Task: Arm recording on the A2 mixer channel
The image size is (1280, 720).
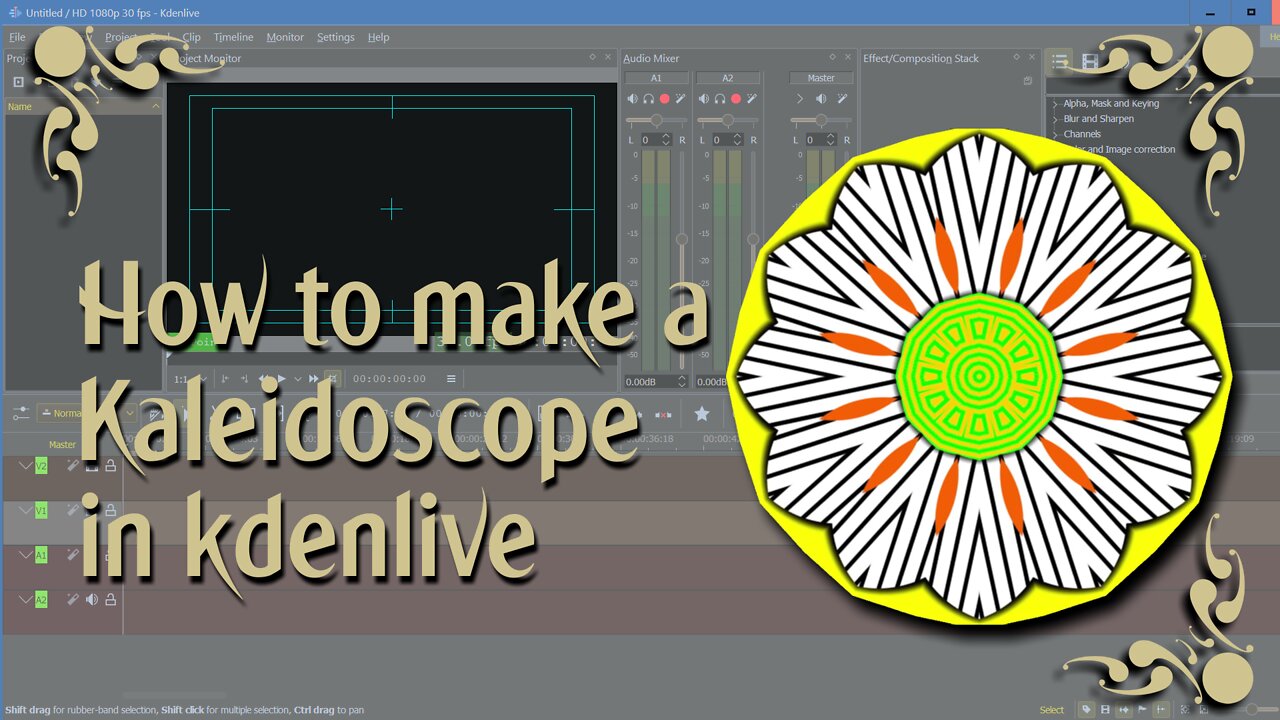Action: (x=736, y=98)
